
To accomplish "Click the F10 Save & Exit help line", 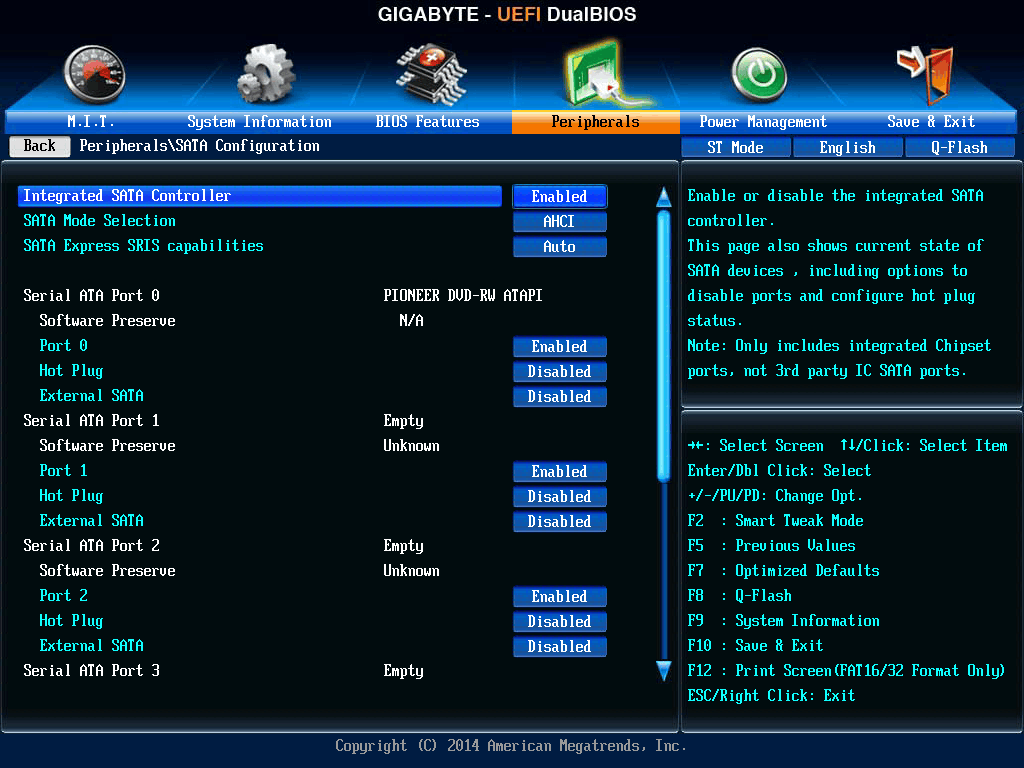I will tap(755, 646).
